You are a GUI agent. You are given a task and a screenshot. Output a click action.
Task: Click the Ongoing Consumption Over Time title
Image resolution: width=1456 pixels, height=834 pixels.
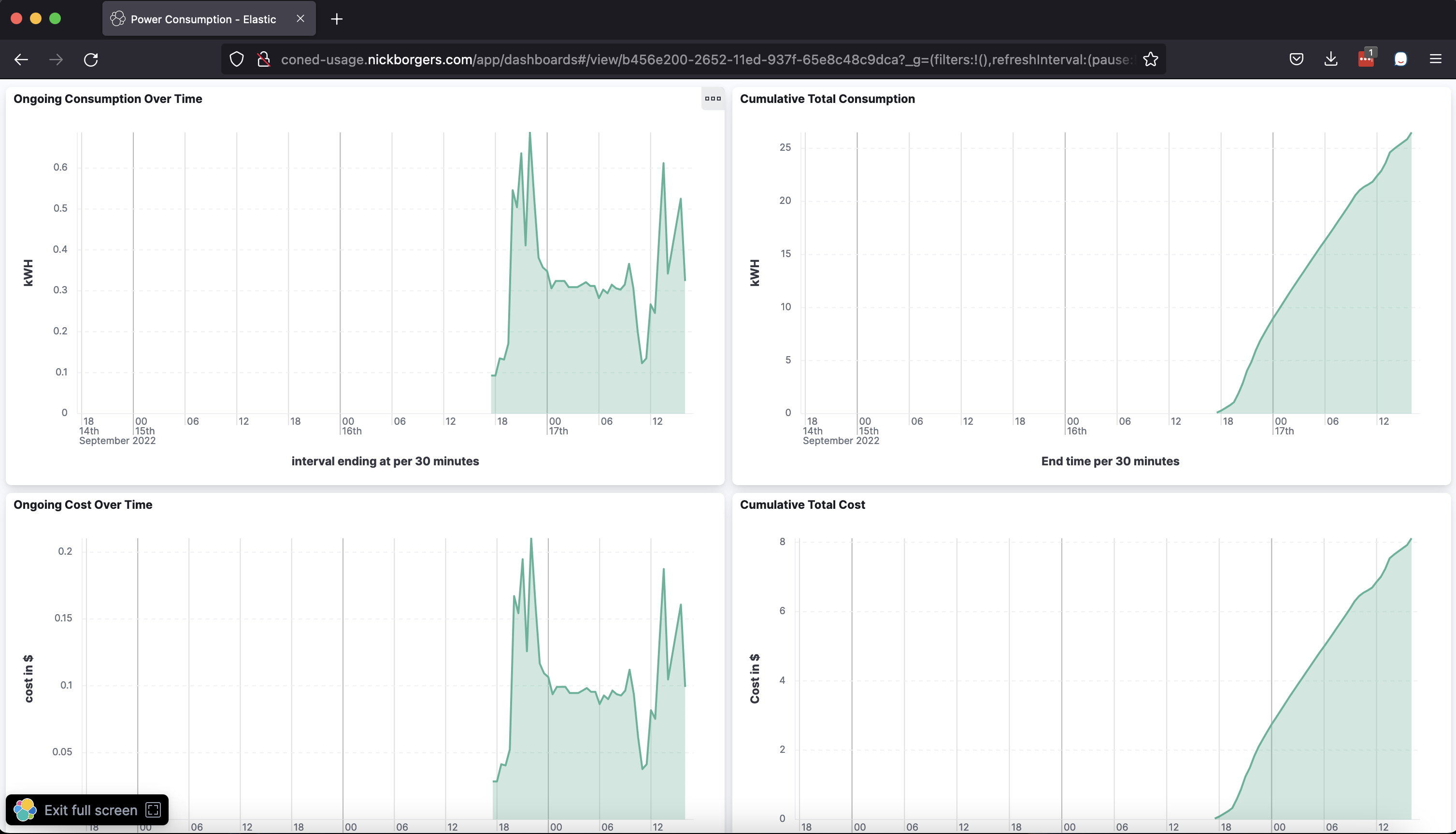[108, 99]
